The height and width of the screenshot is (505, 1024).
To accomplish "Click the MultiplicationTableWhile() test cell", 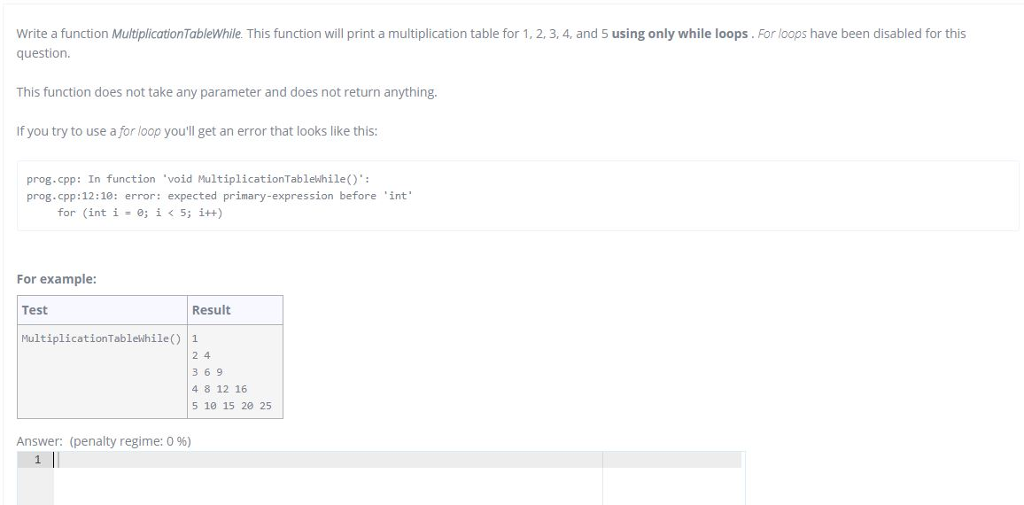I will click(99, 338).
